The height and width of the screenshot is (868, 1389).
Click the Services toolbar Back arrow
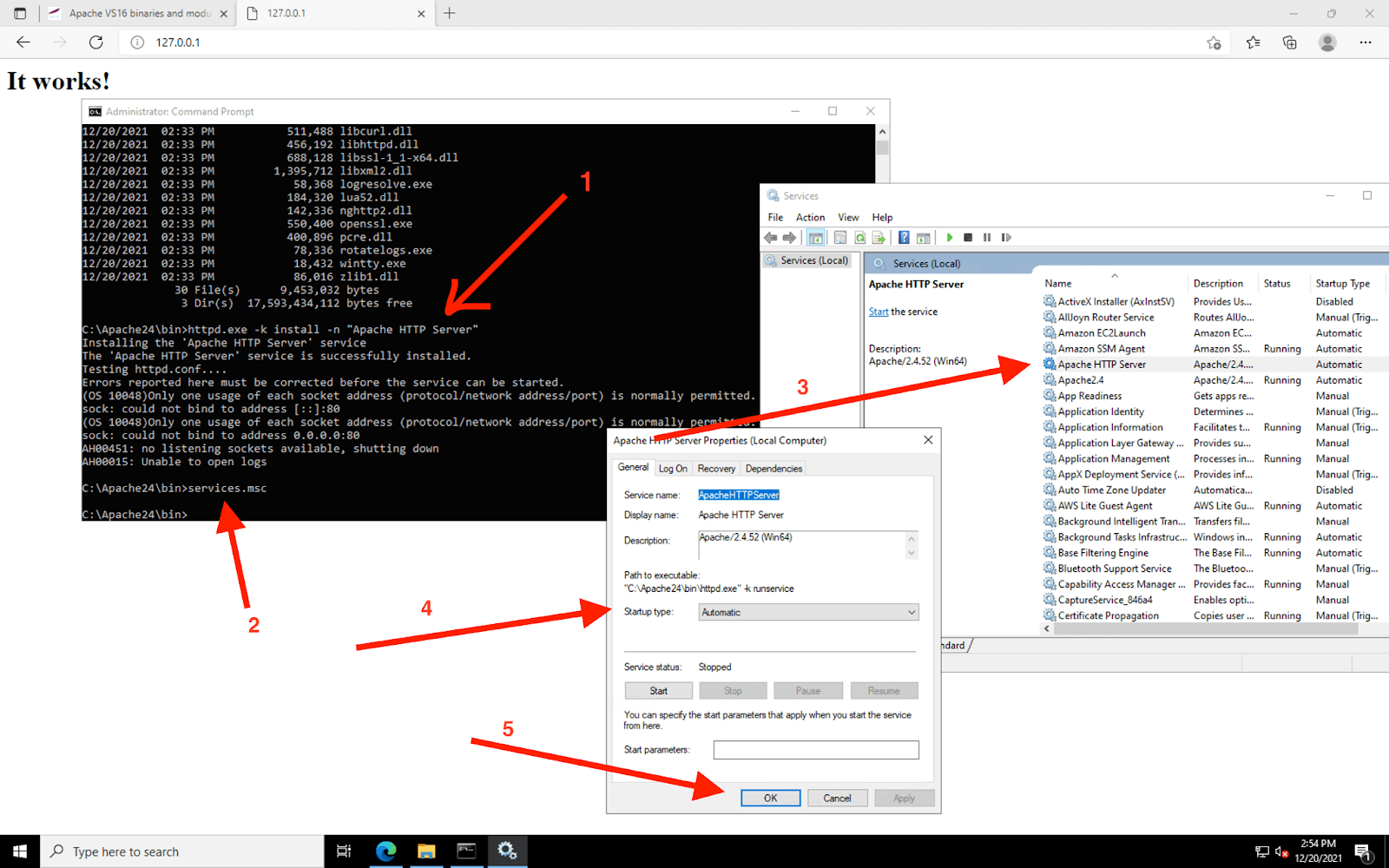770,237
